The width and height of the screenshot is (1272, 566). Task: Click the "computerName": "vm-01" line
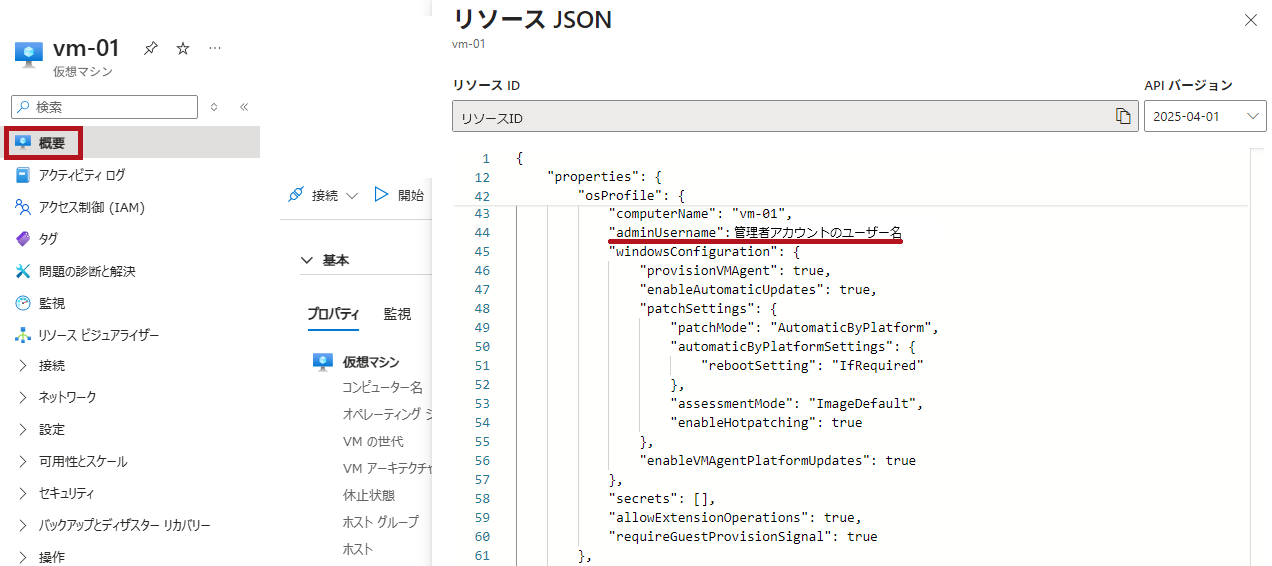[x=700, y=214]
